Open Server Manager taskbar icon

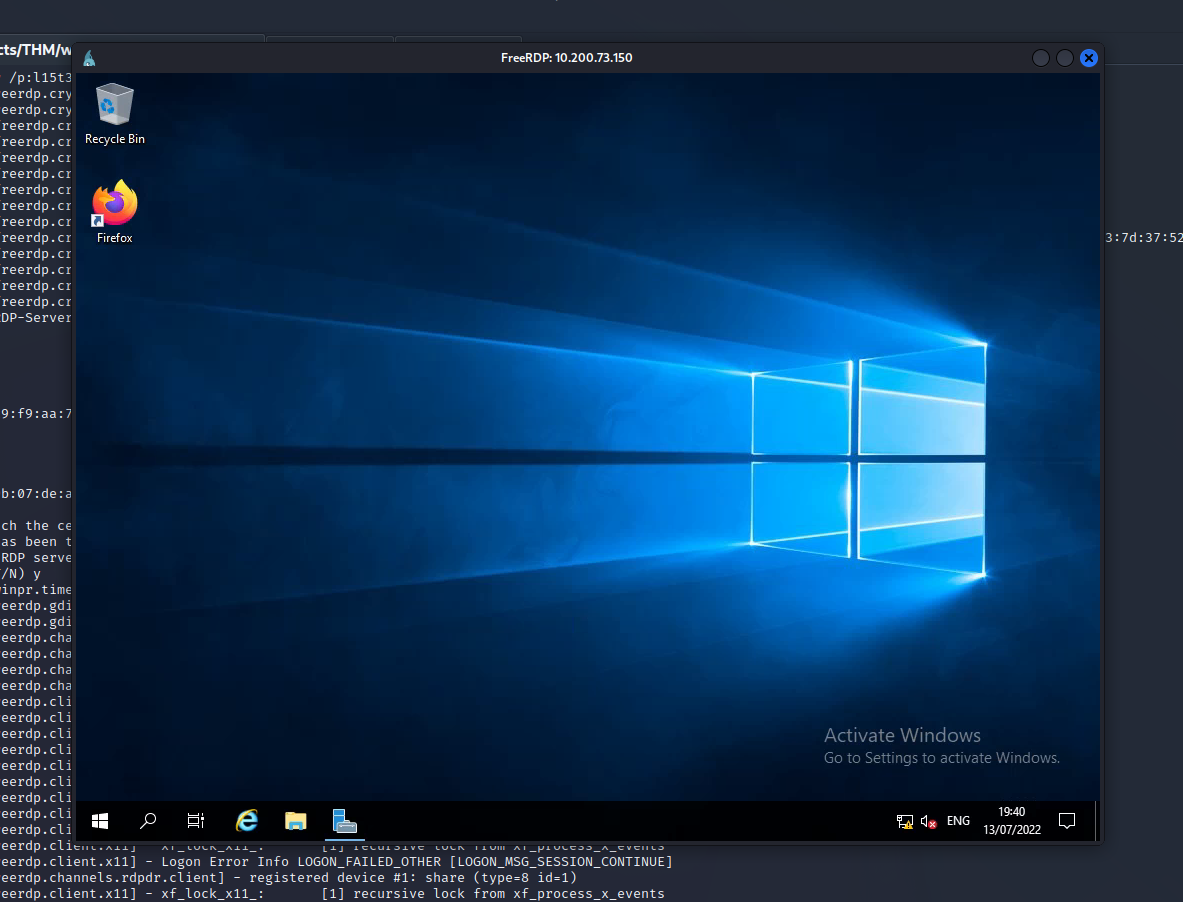point(345,821)
